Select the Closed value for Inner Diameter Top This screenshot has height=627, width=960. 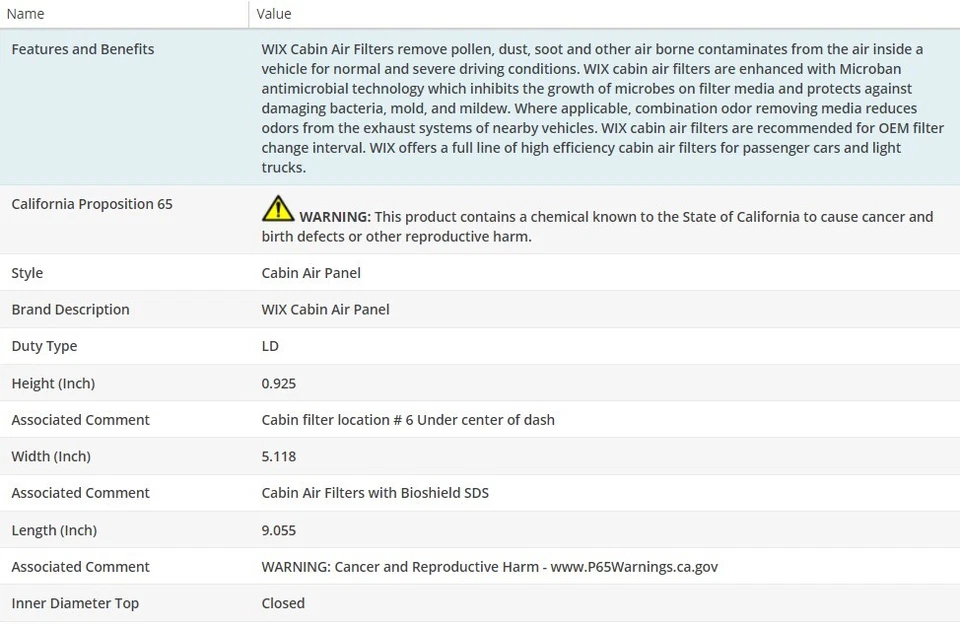point(283,603)
